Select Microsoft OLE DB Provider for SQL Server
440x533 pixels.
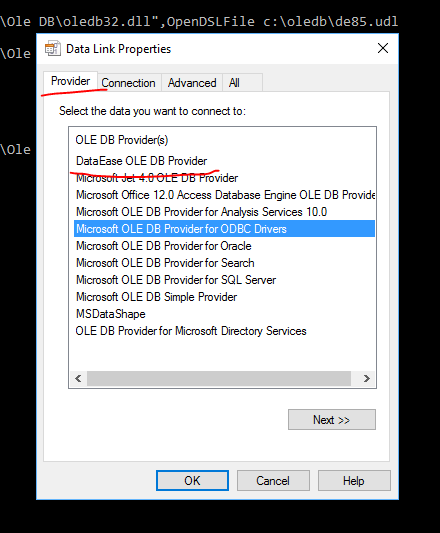[176, 280]
